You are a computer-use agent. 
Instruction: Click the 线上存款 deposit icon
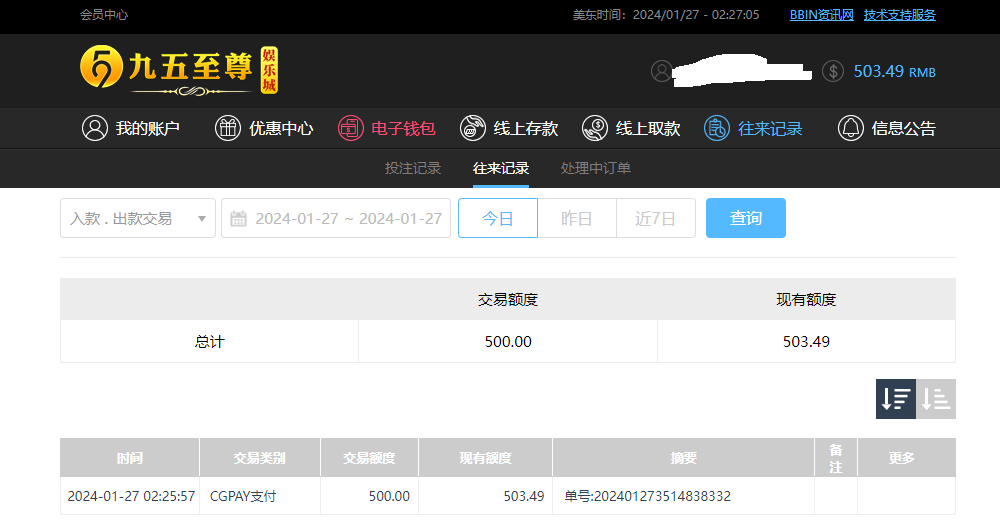pos(473,128)
